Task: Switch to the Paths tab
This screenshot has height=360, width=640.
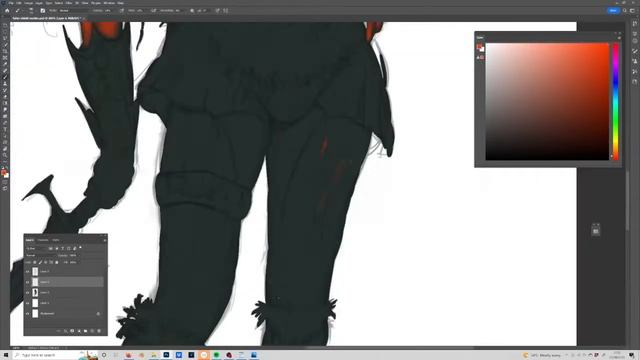Action: tap(56, 240)
